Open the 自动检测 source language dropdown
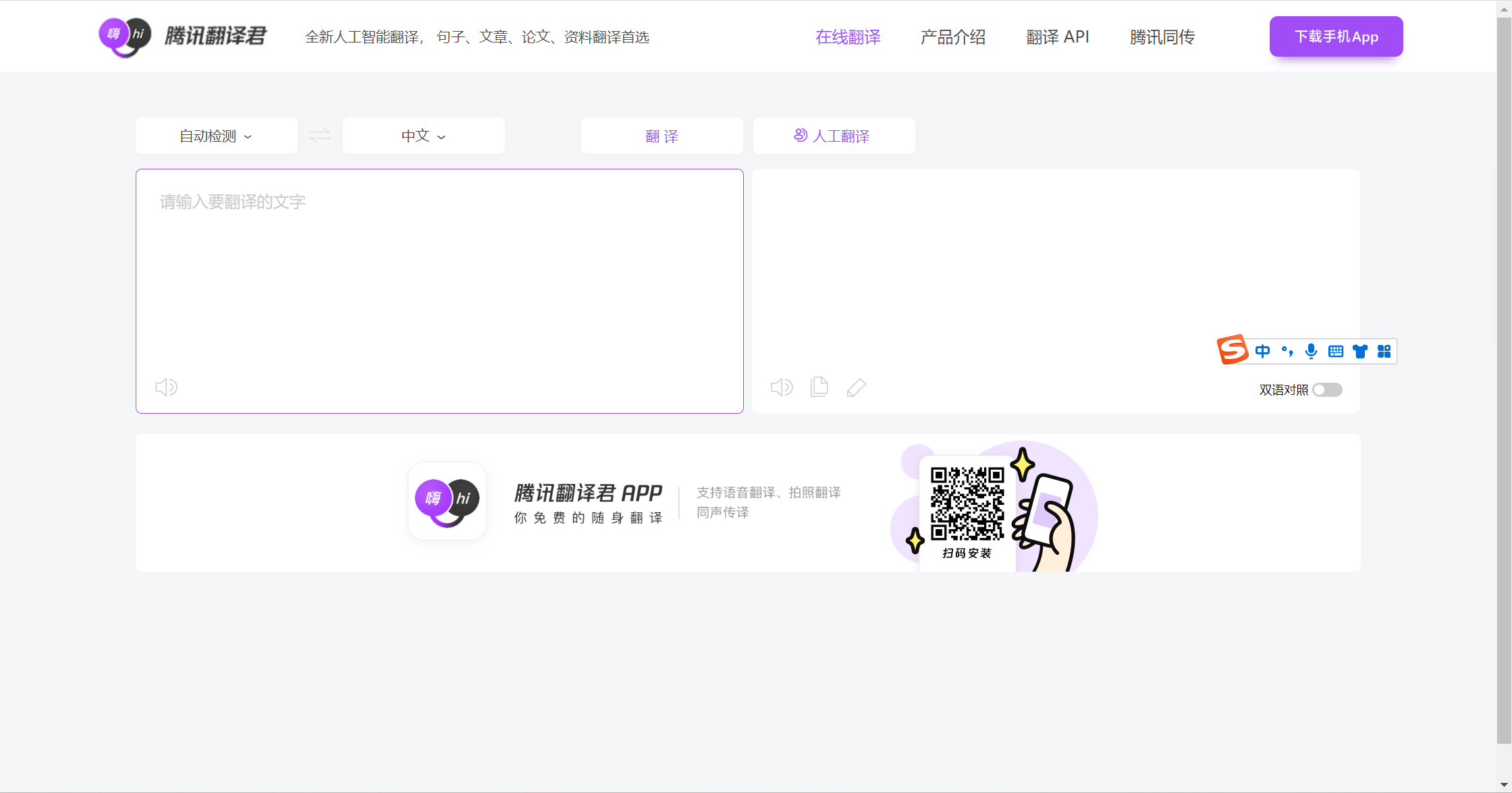The image size is (1512, 793). point(215,135)
